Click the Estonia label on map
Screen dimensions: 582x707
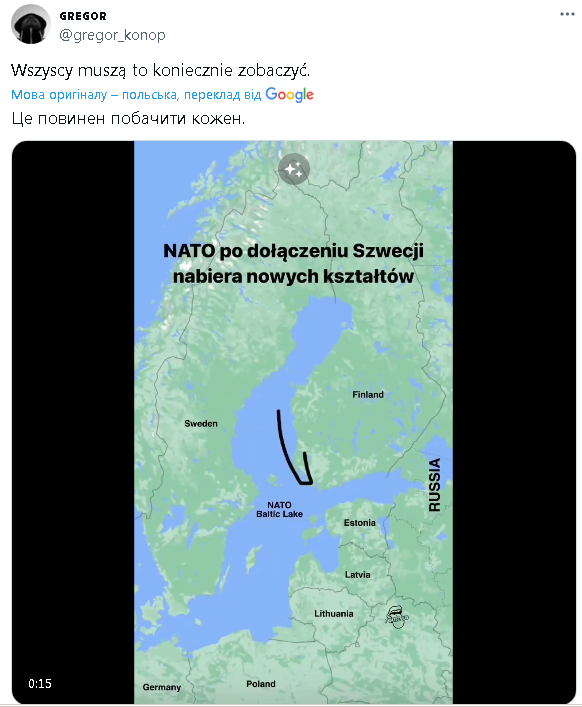[359, 523]
